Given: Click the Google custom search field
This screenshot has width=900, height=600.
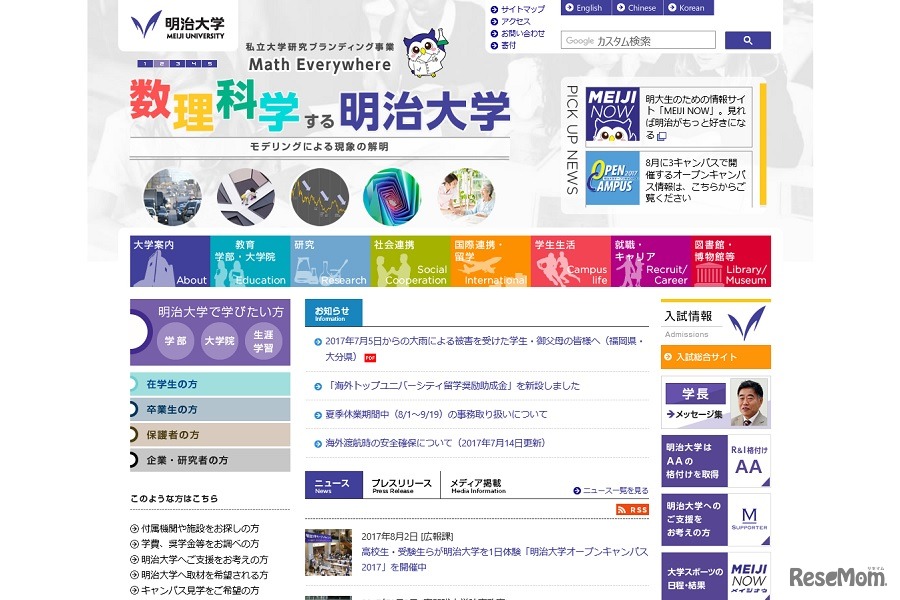Looking at the screenshot, I should pos(638,40).
